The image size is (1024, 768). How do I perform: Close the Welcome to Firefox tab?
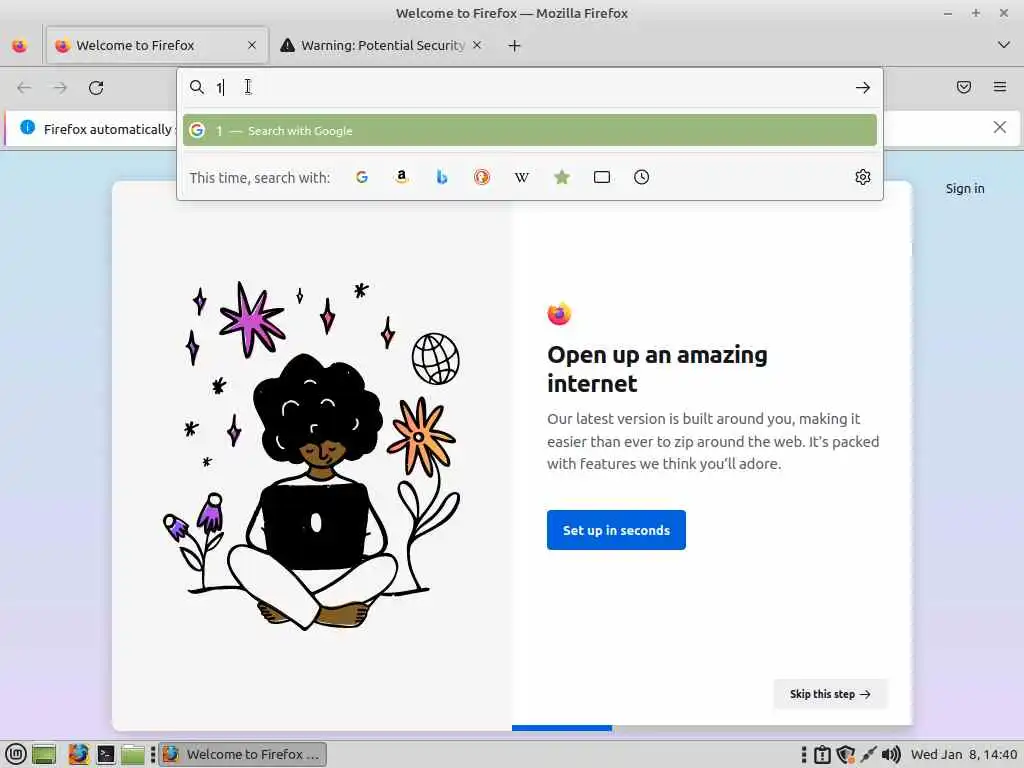(x=252, y=45)
